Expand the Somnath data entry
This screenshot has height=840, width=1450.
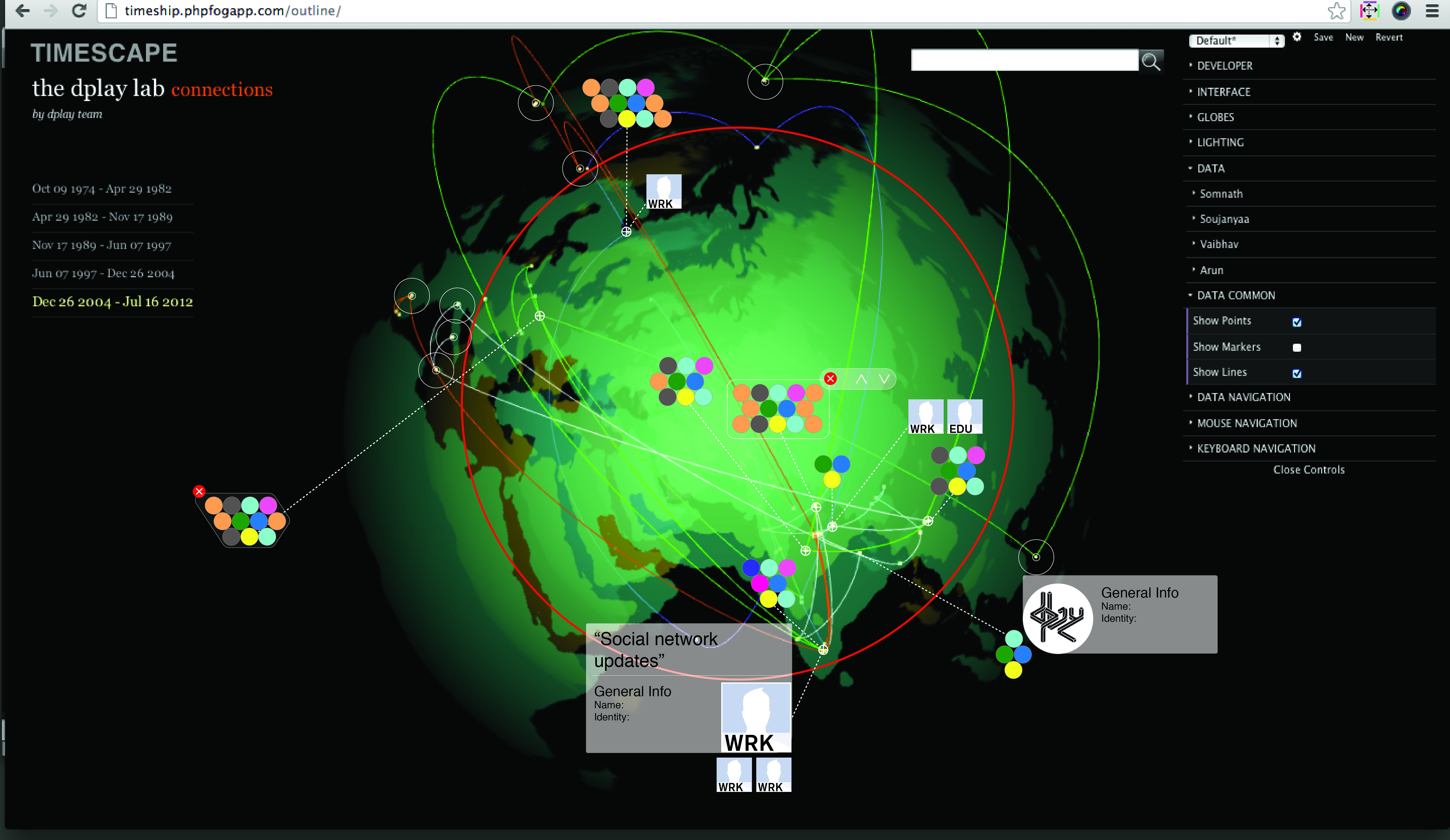point(1221,194)
